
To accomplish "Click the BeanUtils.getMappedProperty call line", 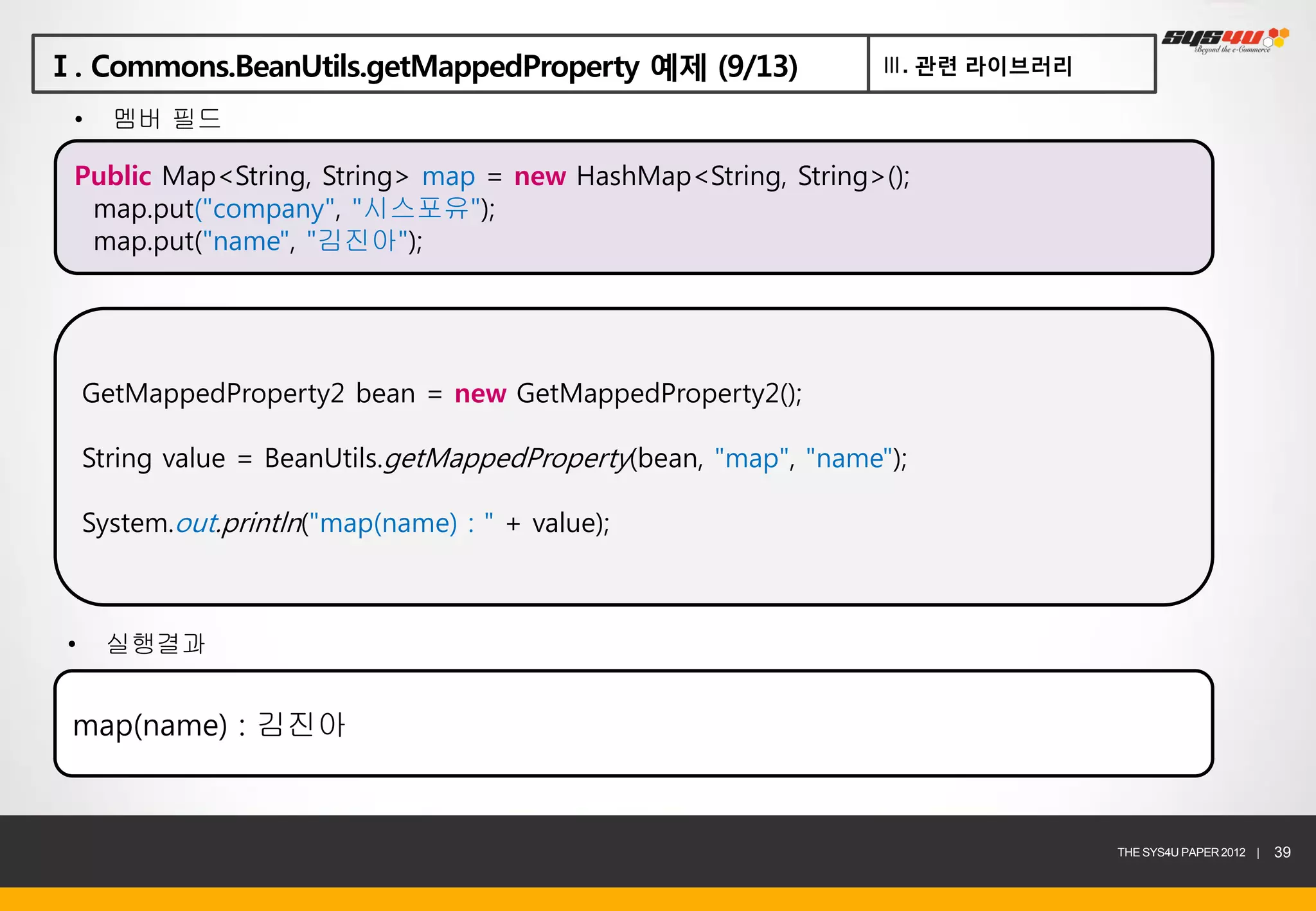I will coord(495,459).
